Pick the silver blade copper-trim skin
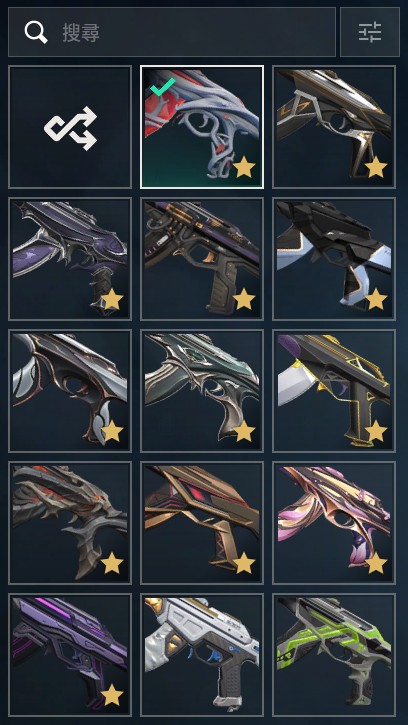 (70, 391)
